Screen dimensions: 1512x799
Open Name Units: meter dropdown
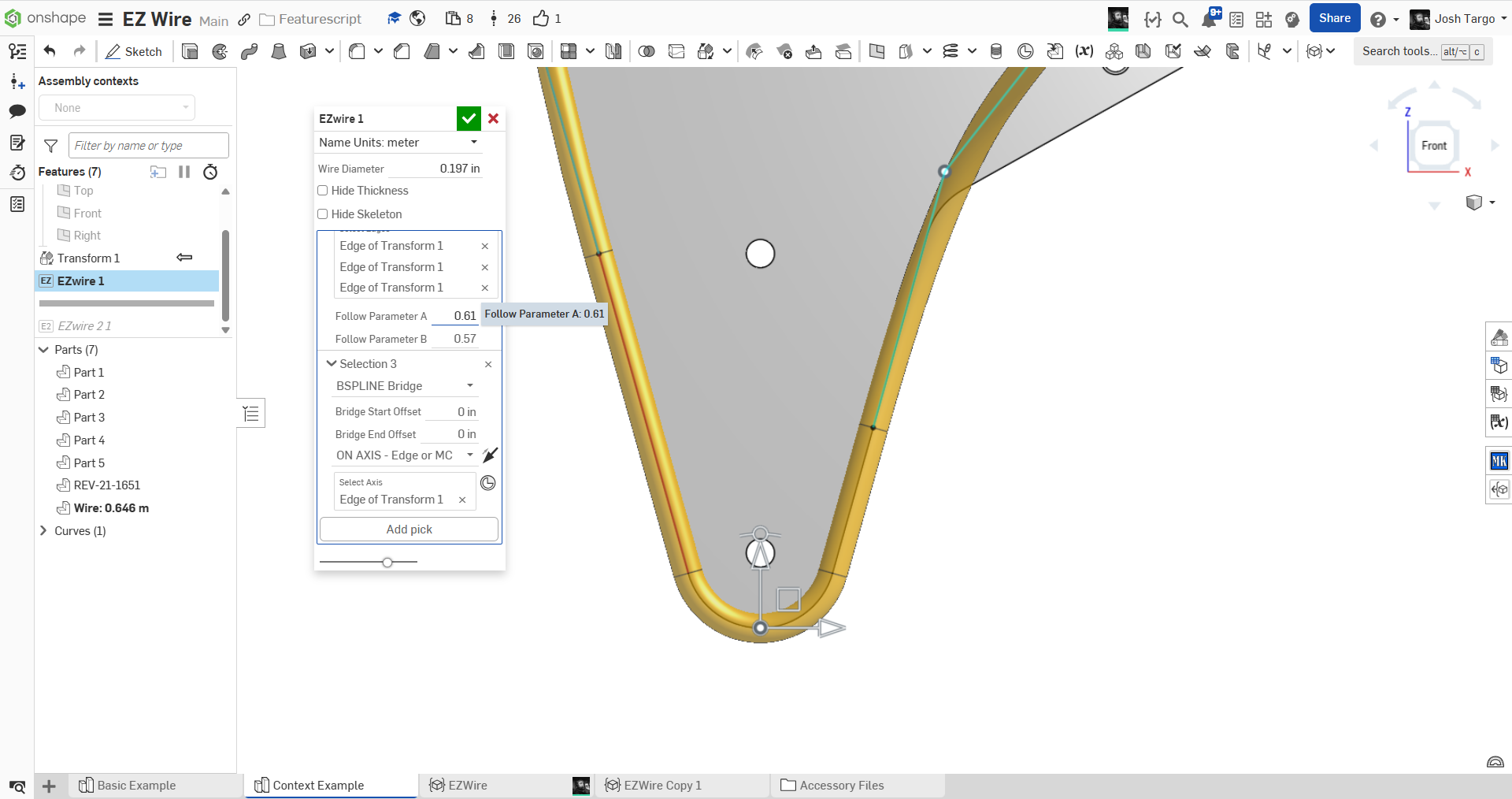tap(398, 143)
